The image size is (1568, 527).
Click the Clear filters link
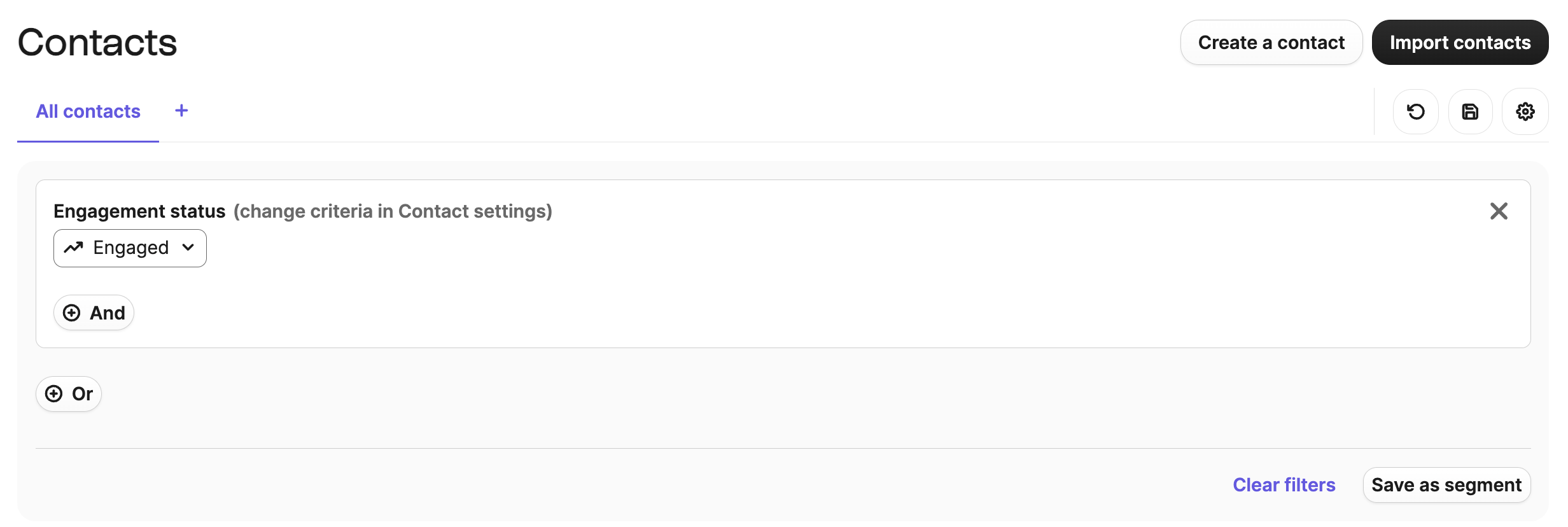click(x=1284, y=485)
